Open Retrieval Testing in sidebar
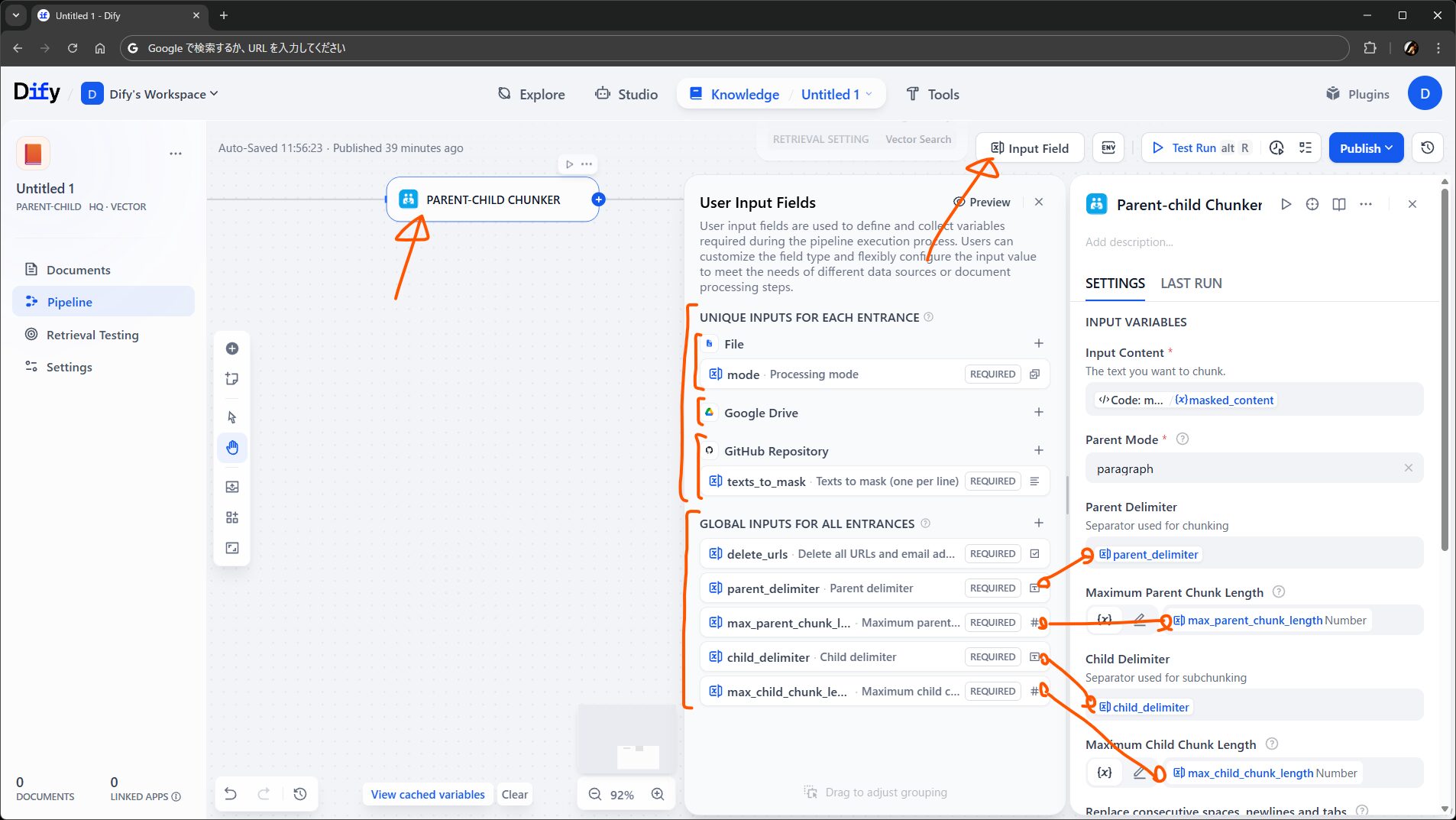The image size is (1456, 820). tap(92, 335)
